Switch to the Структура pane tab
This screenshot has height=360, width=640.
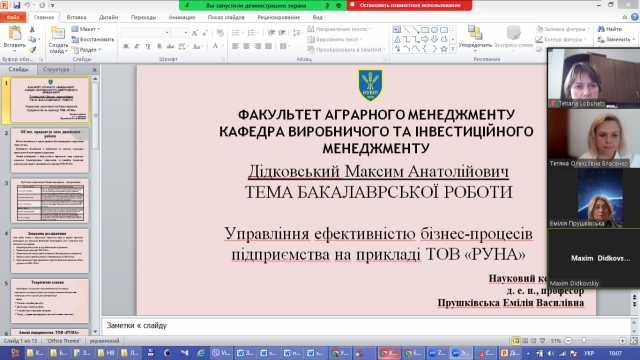point(56,69)
